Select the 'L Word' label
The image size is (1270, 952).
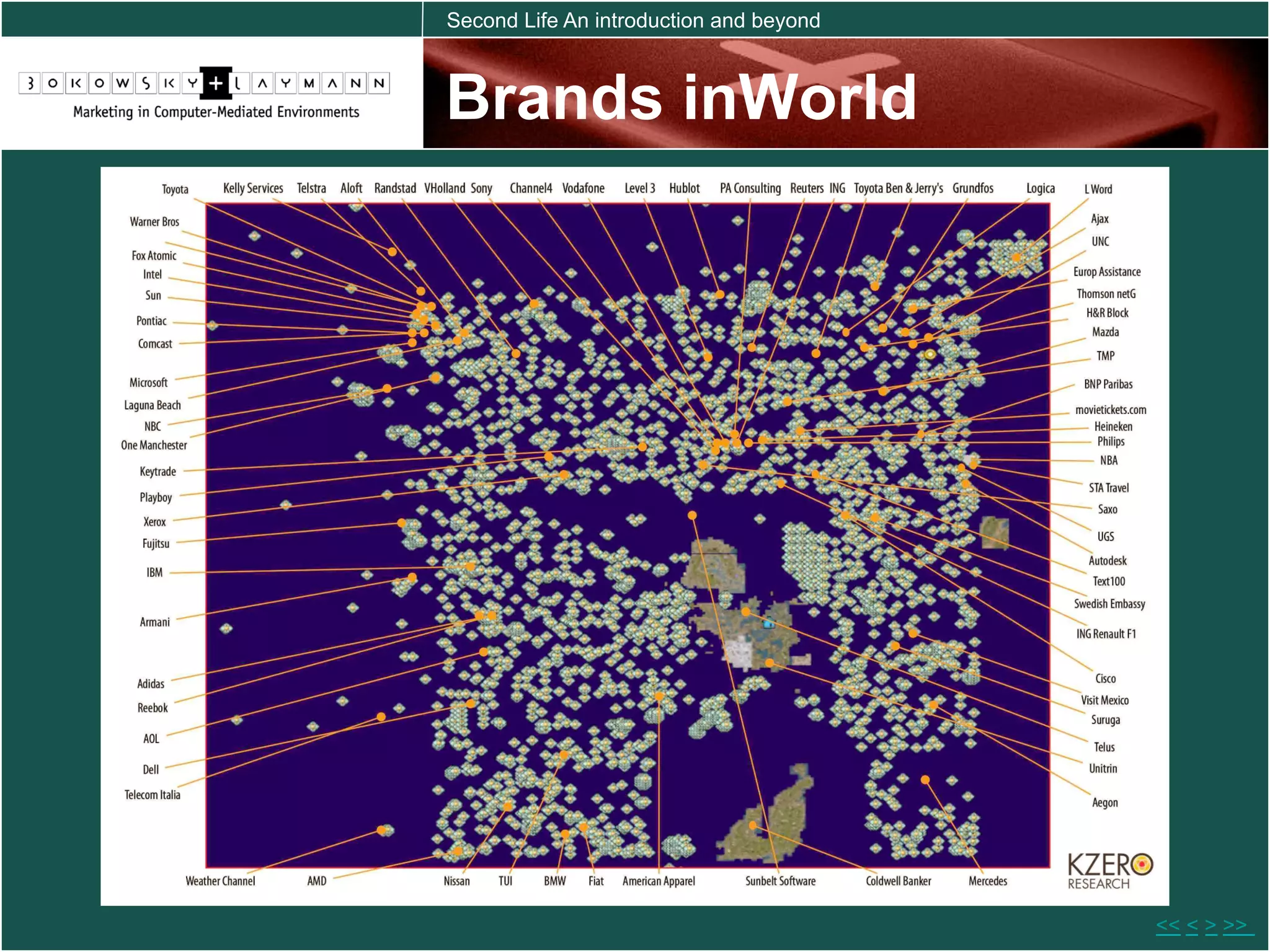(1098, 190)
